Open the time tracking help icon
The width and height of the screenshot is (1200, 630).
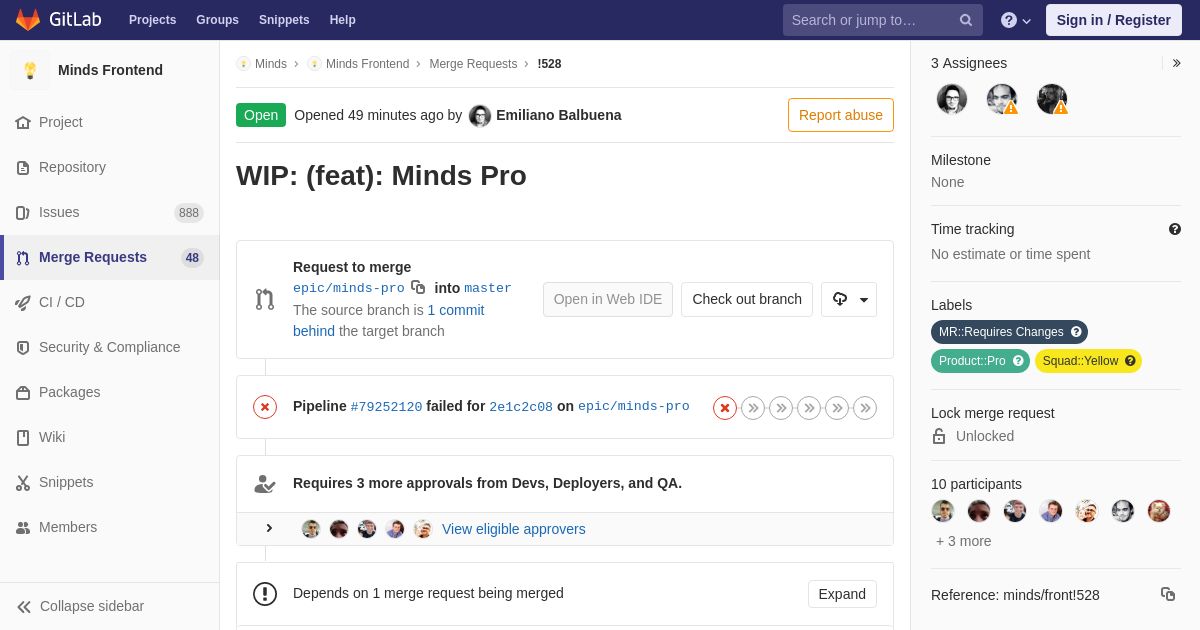(x=1175, y=229)
